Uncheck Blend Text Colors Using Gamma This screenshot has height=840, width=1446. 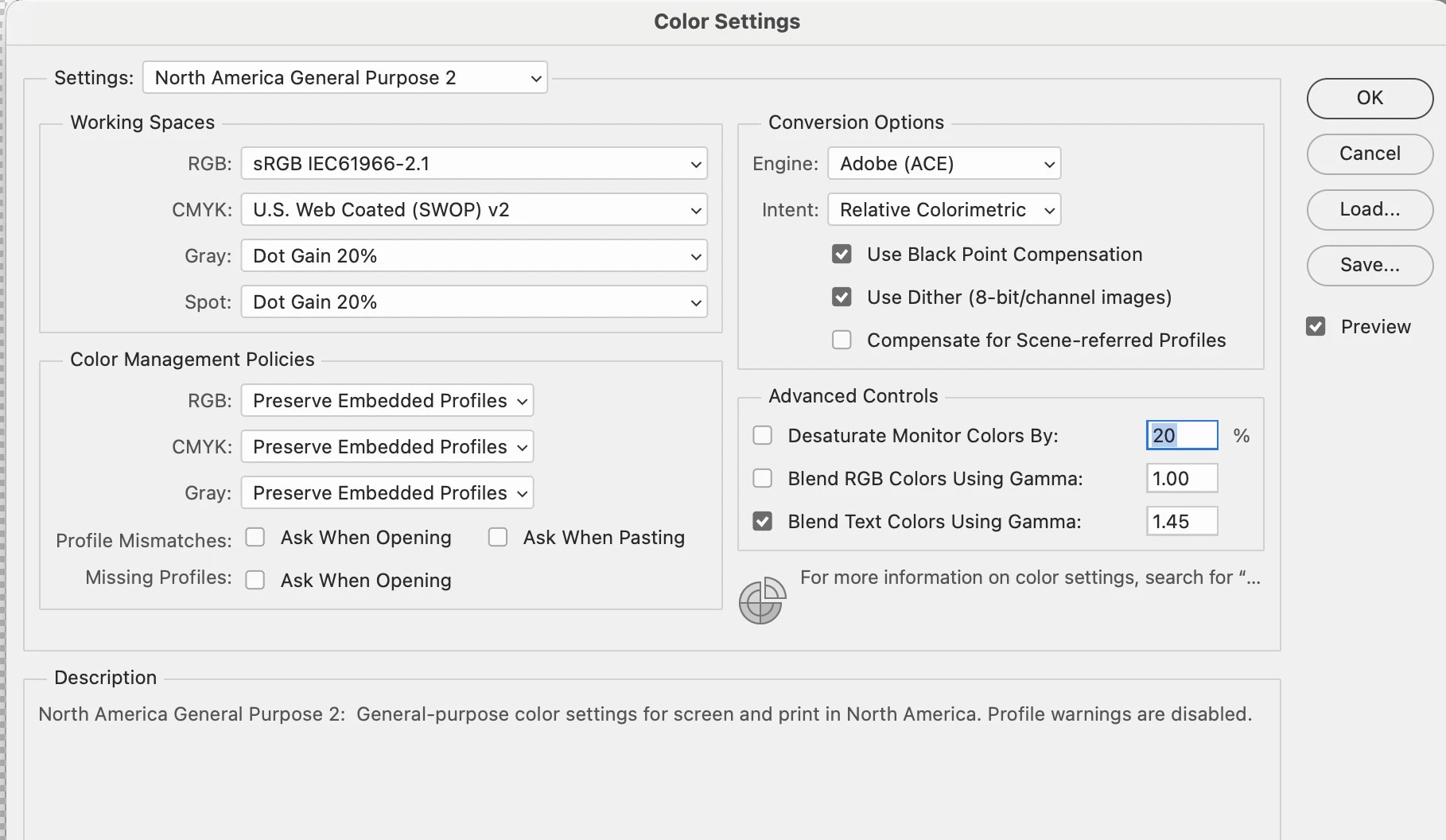click(x=762, y=522)
